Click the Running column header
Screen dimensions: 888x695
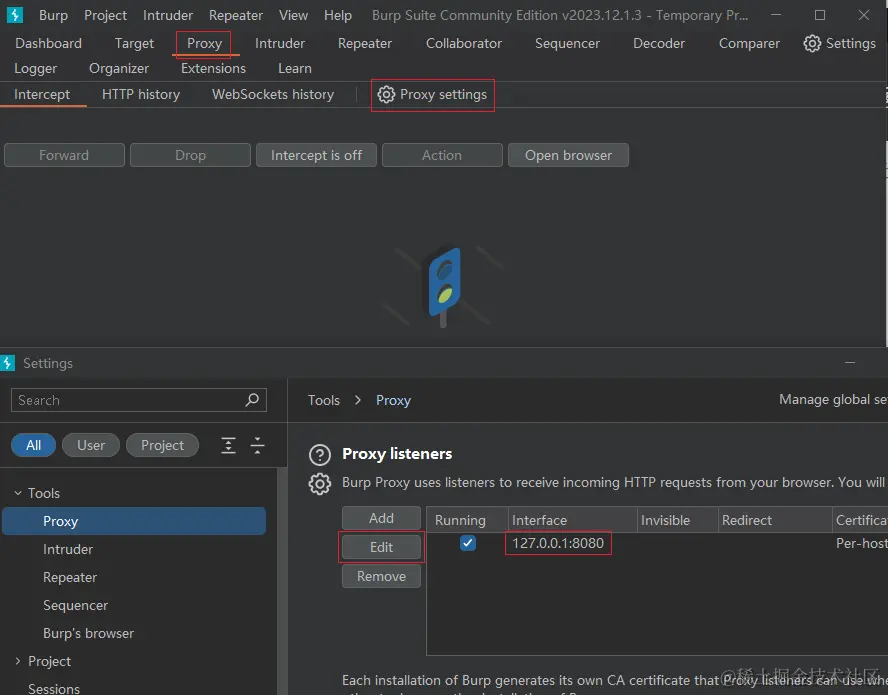pos(468,520)
